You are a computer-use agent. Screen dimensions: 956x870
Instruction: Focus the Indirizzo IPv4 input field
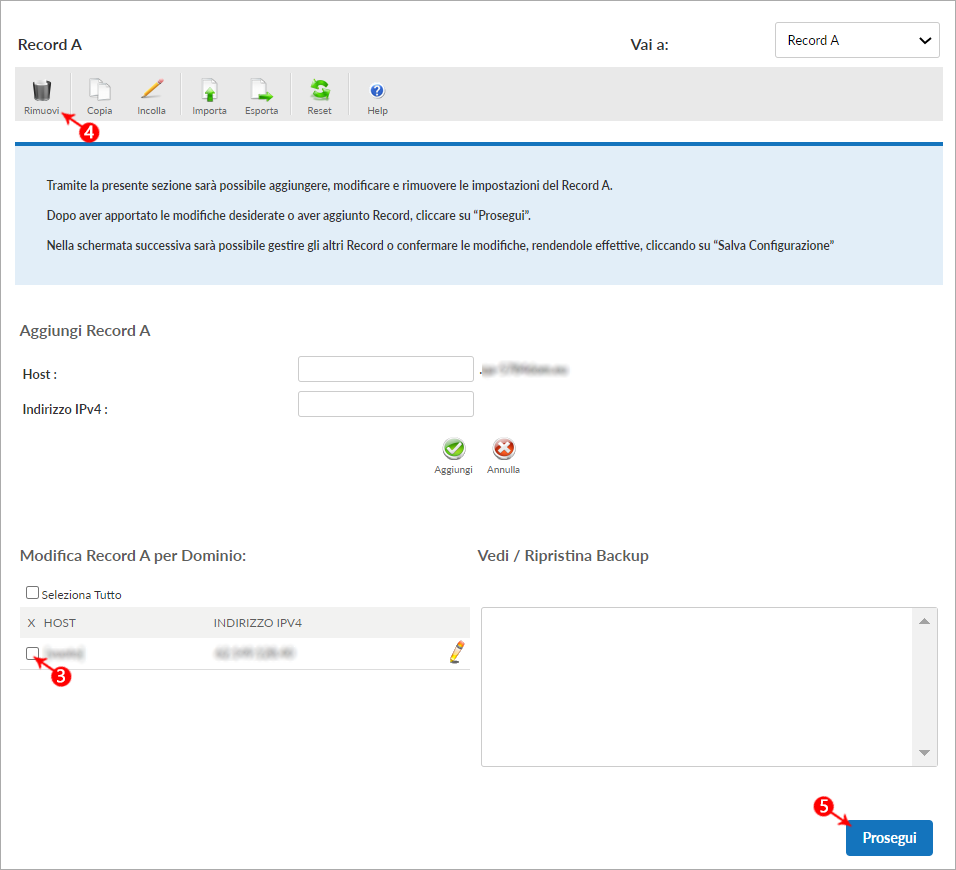385,404
